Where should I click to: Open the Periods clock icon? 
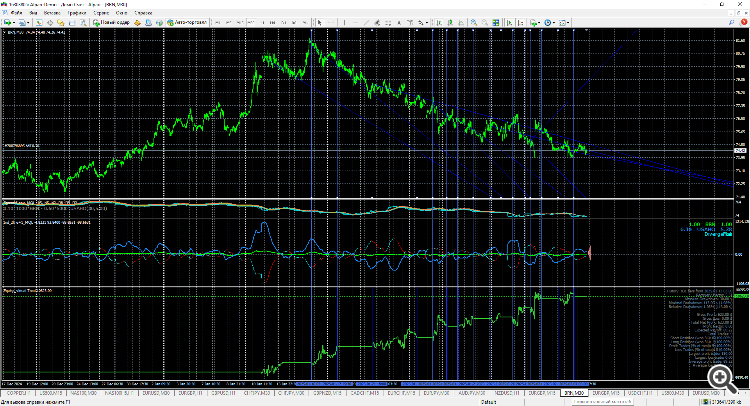coord(548,22)
